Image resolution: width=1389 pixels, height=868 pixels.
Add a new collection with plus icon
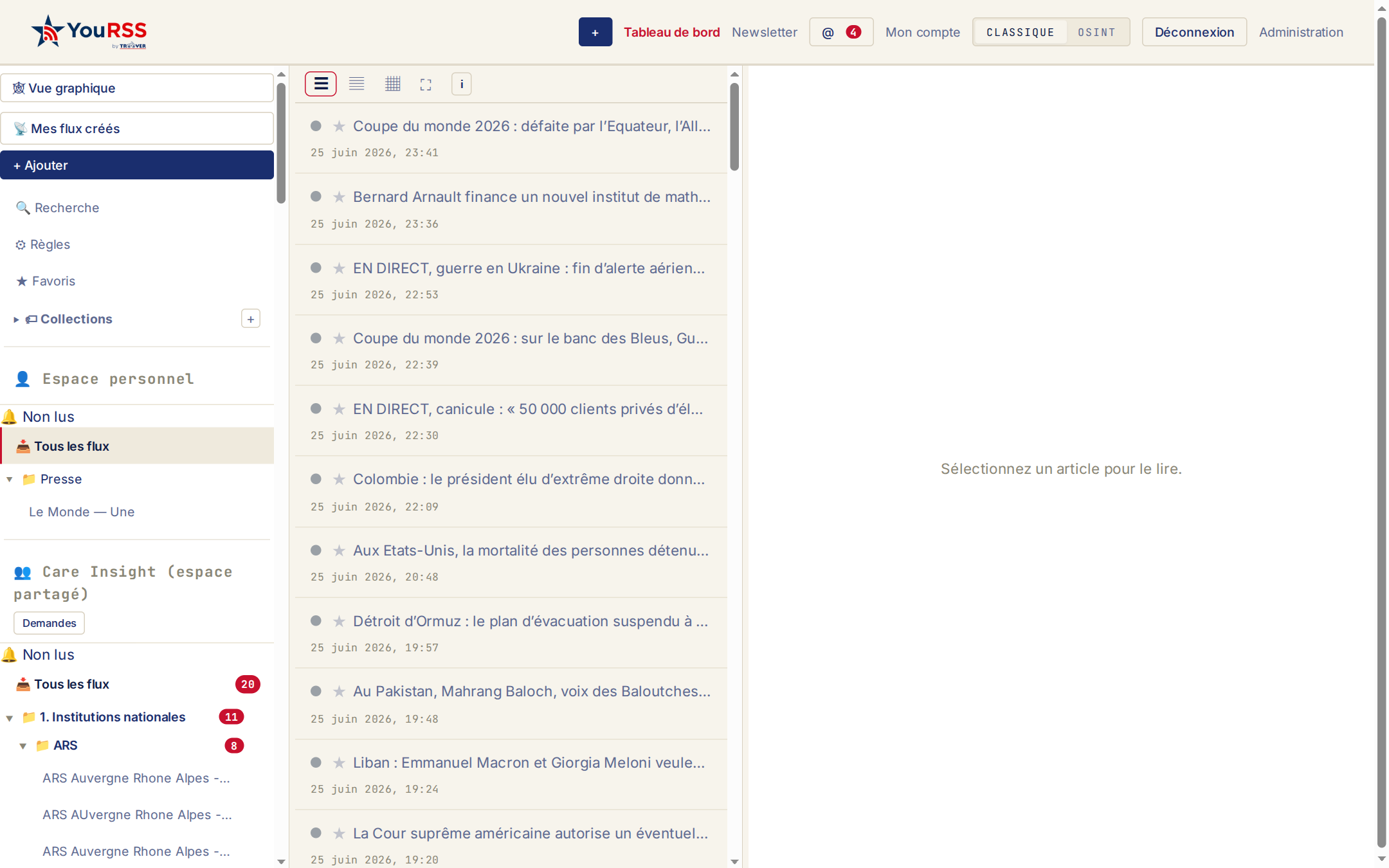(x=251, y=319)
